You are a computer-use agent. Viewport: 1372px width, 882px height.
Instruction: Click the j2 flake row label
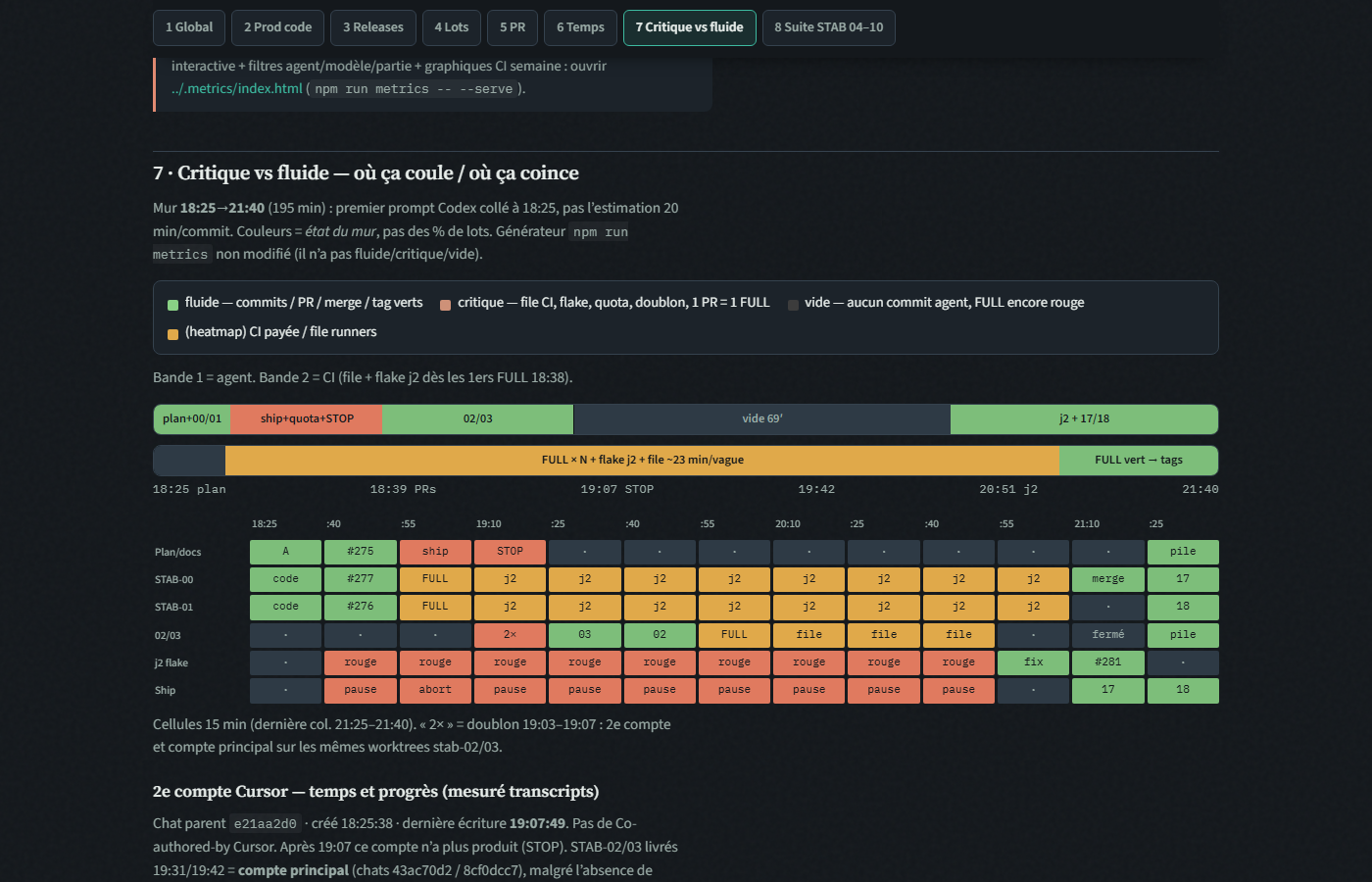coord(171,663)
